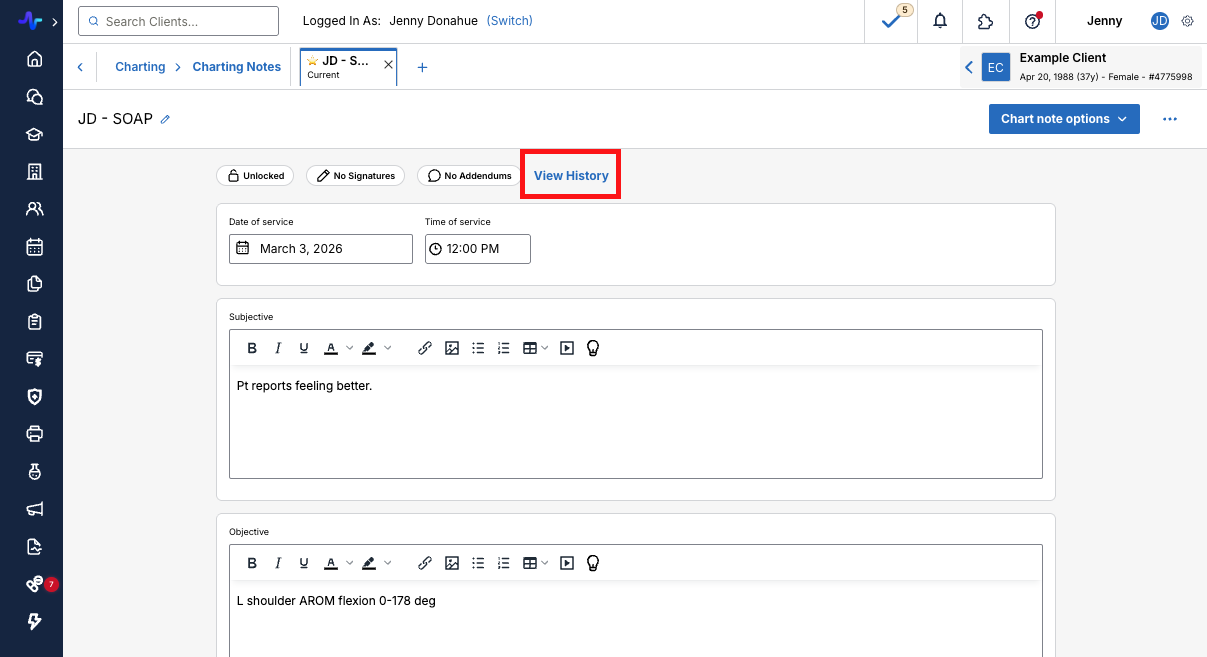Screen dimensions: 1207x657
Task: Go back with the breadcrumb arrow
Action: point(80,67)
